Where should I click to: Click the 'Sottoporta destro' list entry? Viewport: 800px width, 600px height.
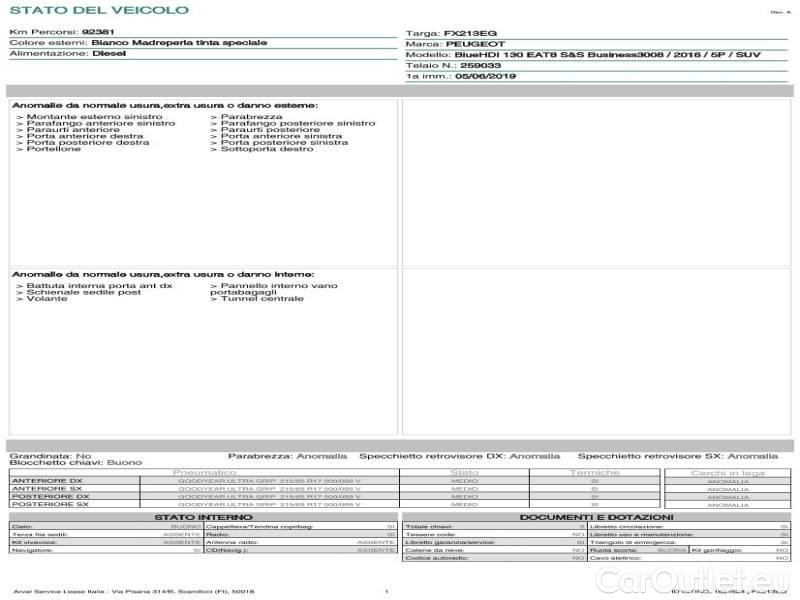(267, 149)
